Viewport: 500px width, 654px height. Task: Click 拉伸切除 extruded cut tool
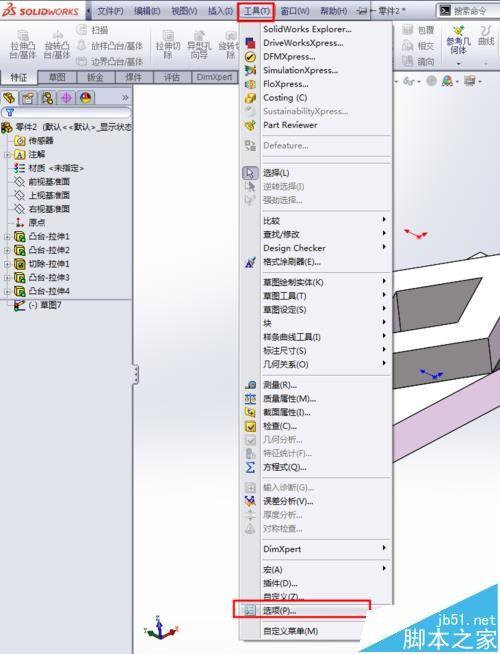pyautogui.click(x=168, y=45)
